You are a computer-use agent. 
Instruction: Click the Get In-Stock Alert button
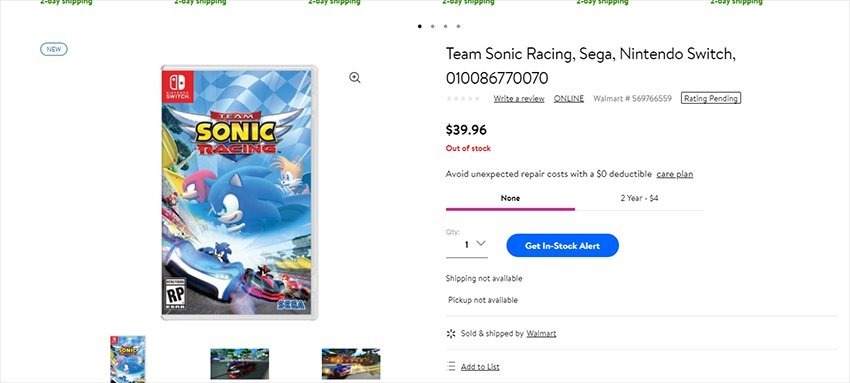562,245
